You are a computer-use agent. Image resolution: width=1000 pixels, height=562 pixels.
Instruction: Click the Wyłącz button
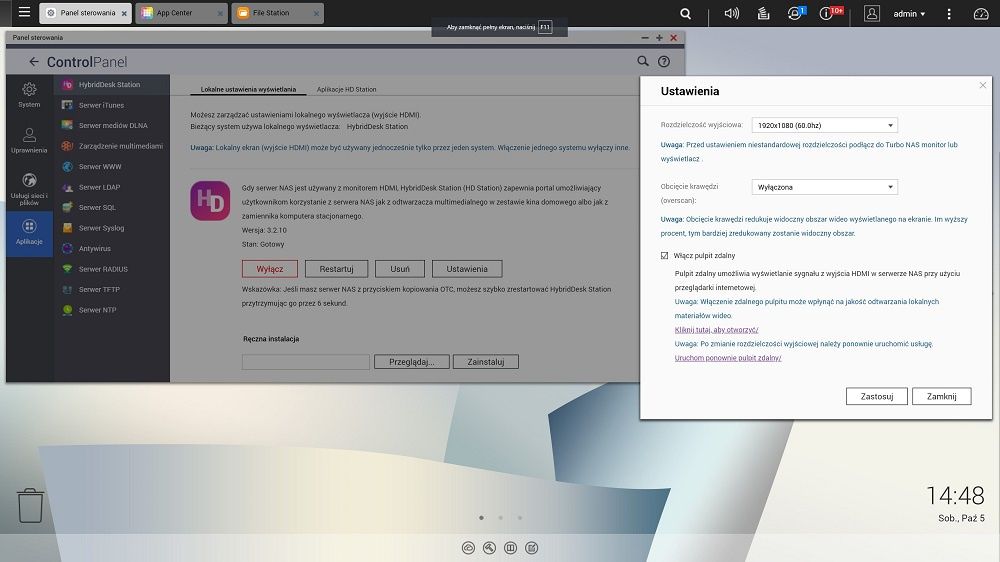click(270, 269)
